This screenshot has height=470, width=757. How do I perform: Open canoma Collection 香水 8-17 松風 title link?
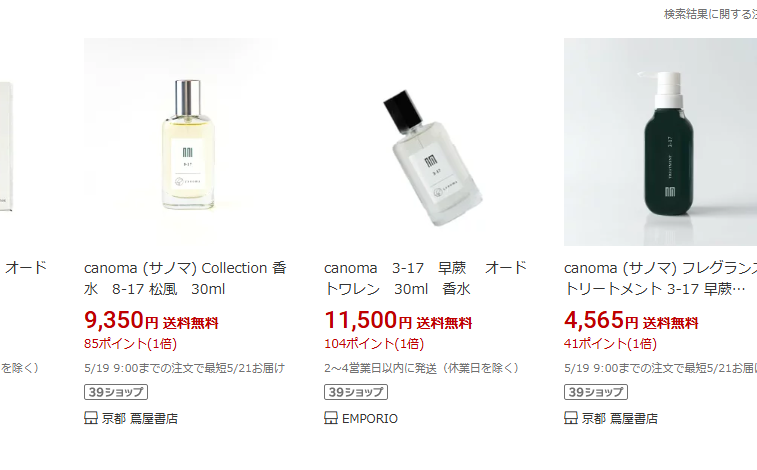185,278
